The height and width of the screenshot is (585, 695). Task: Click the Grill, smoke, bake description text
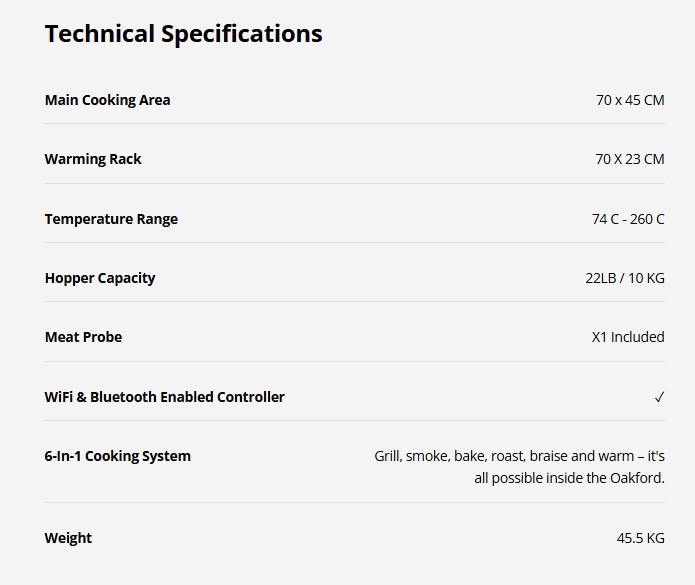click(x=519, y=456)
